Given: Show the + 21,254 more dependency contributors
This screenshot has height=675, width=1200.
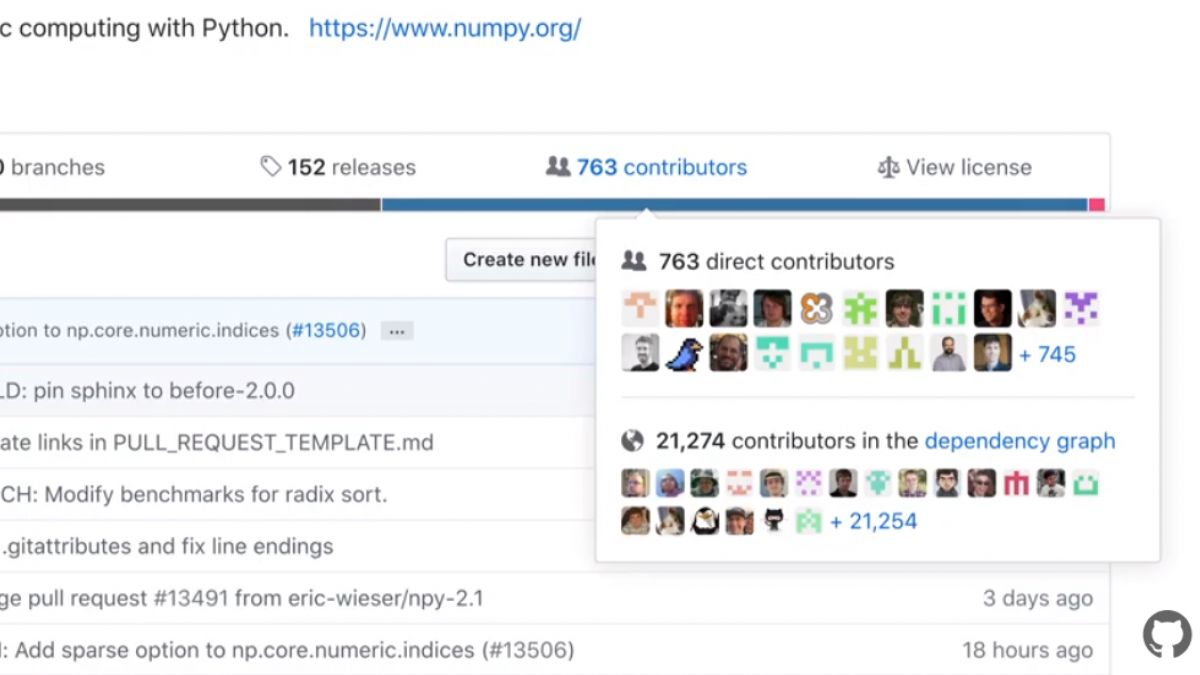Looking at the screenshot, I should click(873, 521).
